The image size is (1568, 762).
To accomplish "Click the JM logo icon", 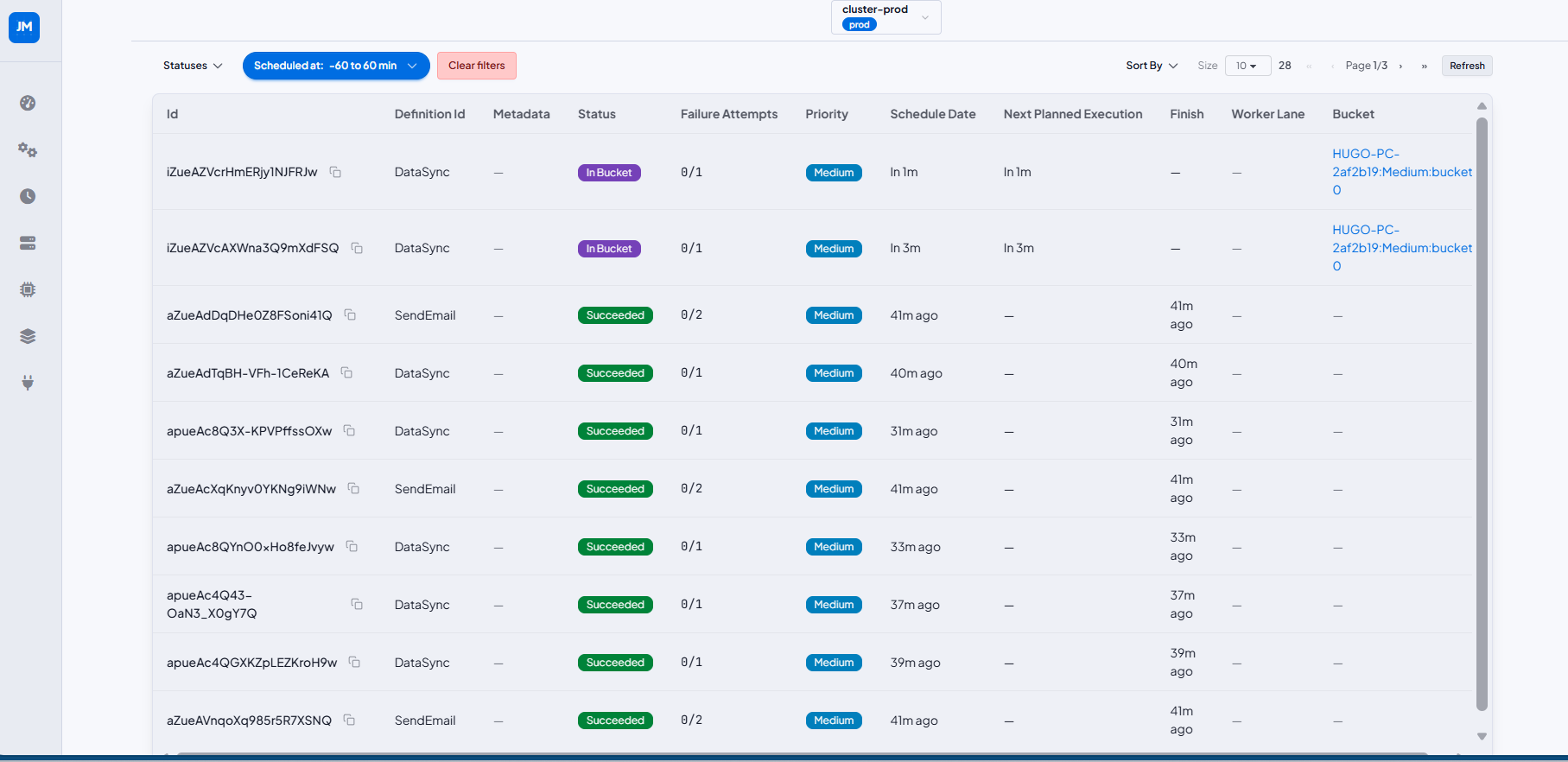I will (24, 27).
